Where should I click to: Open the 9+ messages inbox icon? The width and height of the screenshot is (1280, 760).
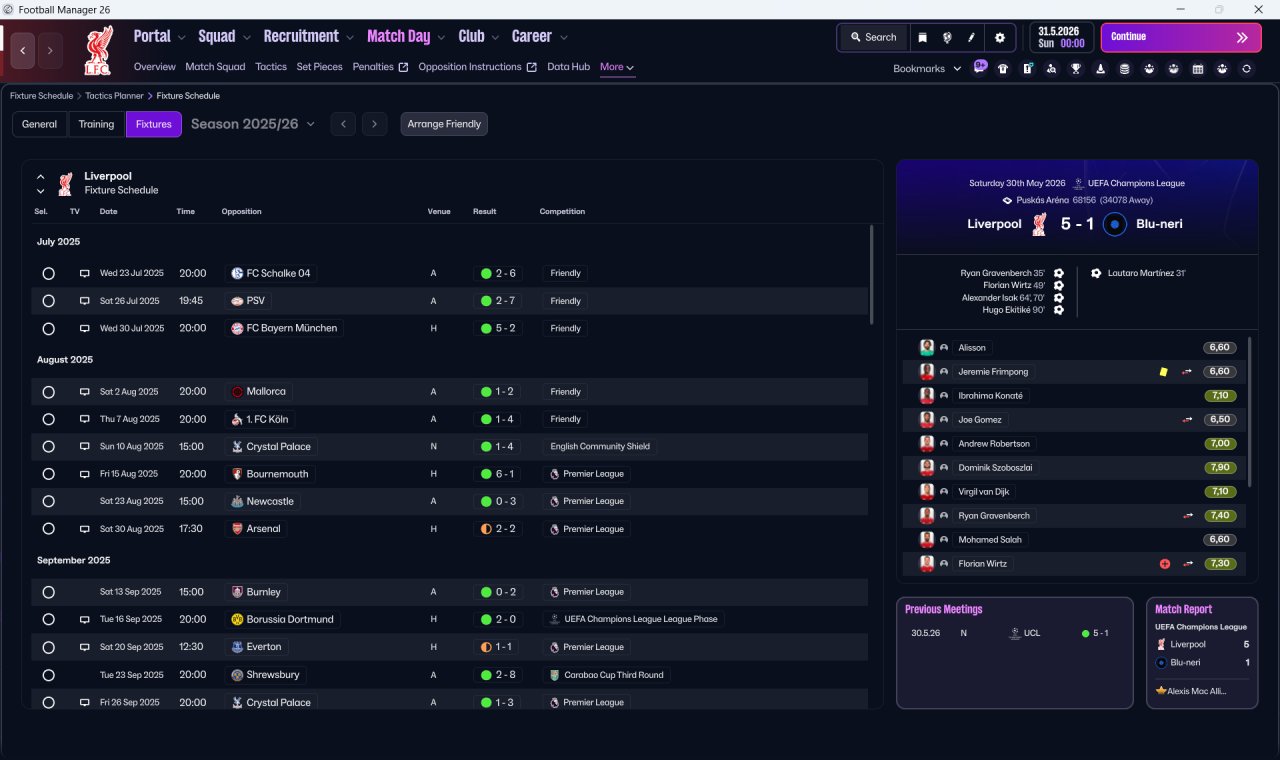tap(980, 67)
